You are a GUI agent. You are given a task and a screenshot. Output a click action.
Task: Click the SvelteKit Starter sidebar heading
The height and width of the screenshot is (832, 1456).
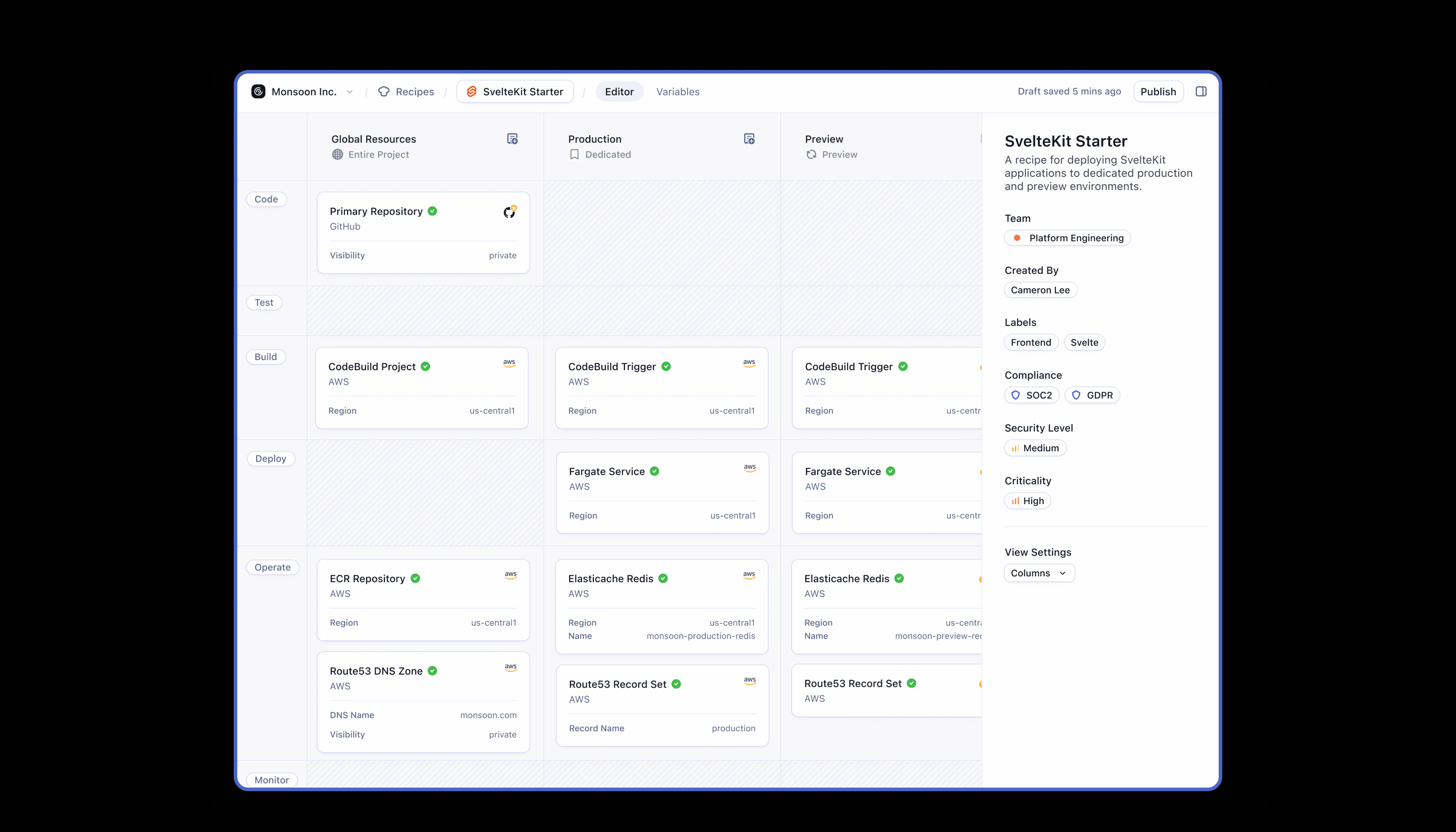click(x=1066, y=141)
